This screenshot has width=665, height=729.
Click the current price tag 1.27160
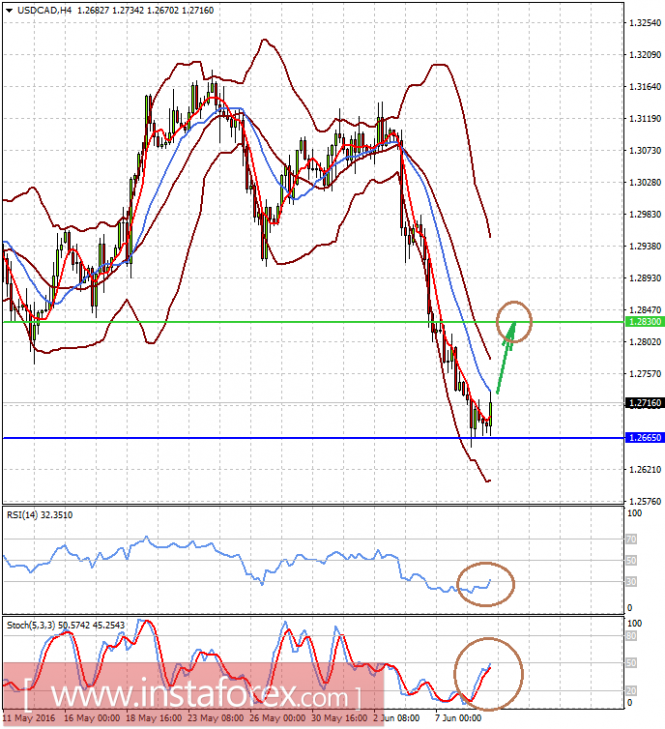(645, 403)
